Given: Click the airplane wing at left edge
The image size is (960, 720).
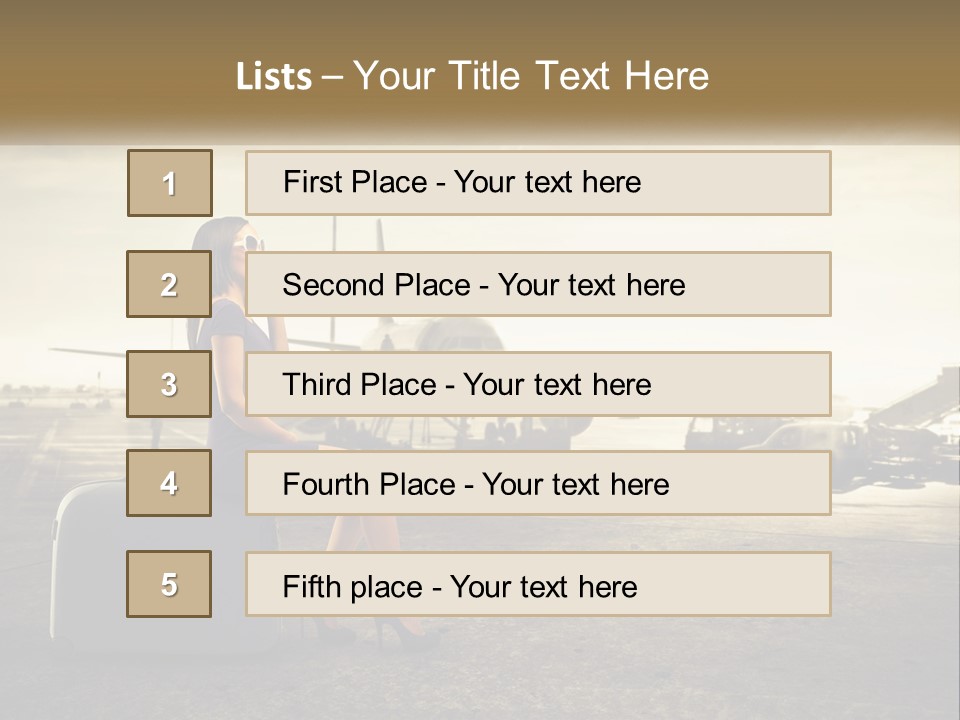Looking at the screenshot, I should click(x=90, y=350).
